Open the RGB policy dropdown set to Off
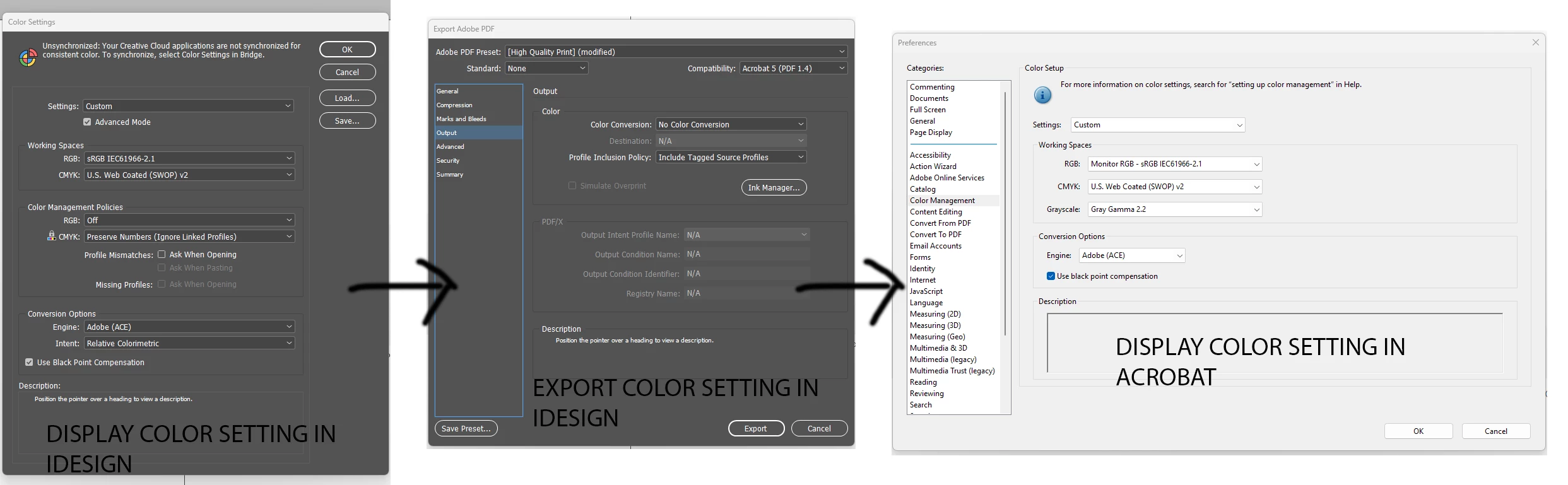The width and height of the screenshot is (1568, 485). click(189, 220)
